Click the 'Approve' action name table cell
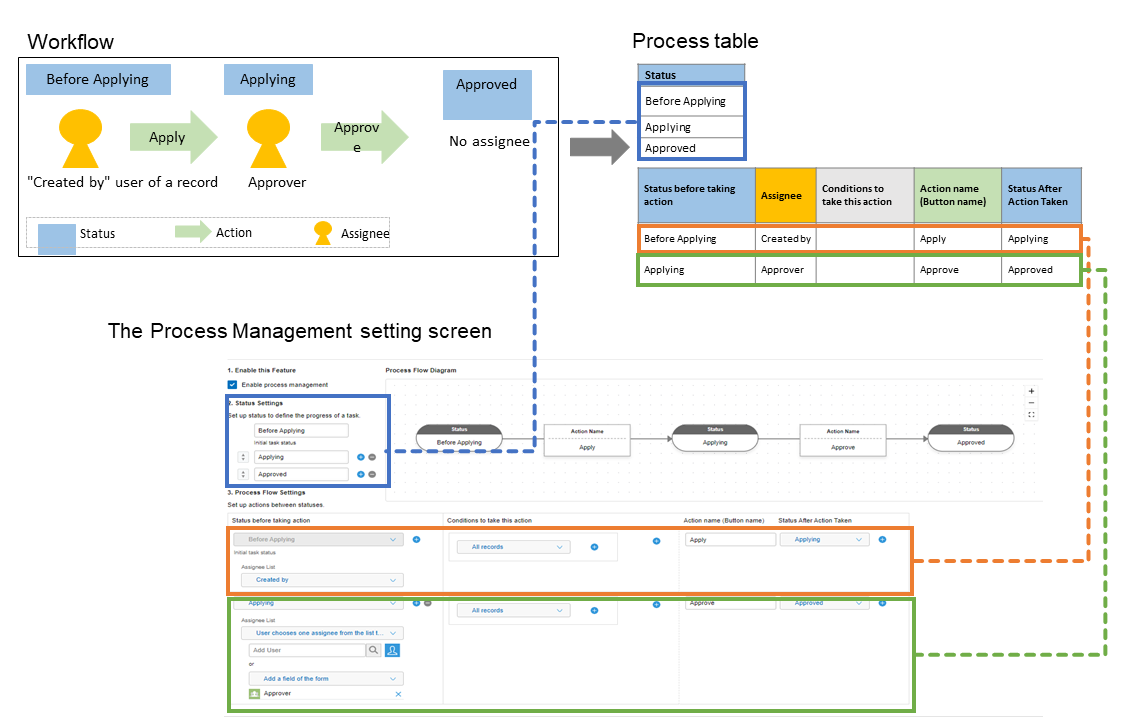 tap(958, 270)
